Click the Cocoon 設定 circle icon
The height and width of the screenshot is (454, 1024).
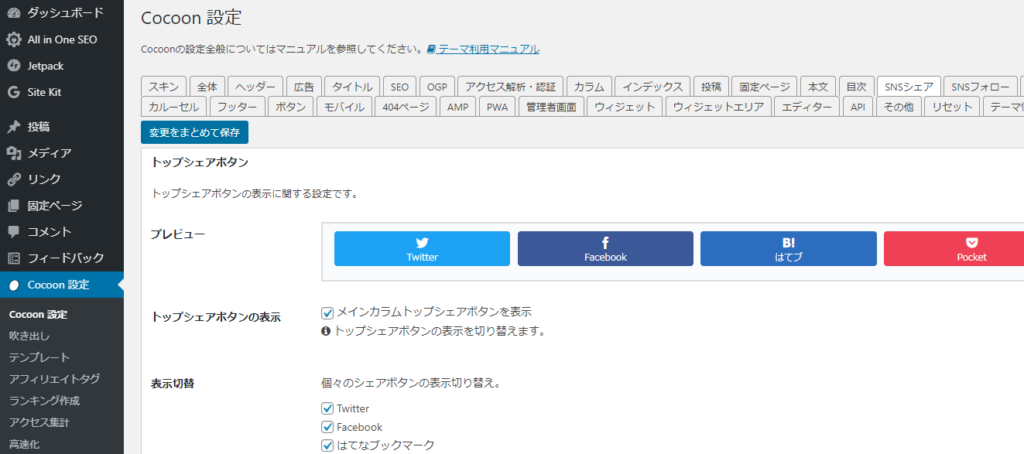pos(14,285)
